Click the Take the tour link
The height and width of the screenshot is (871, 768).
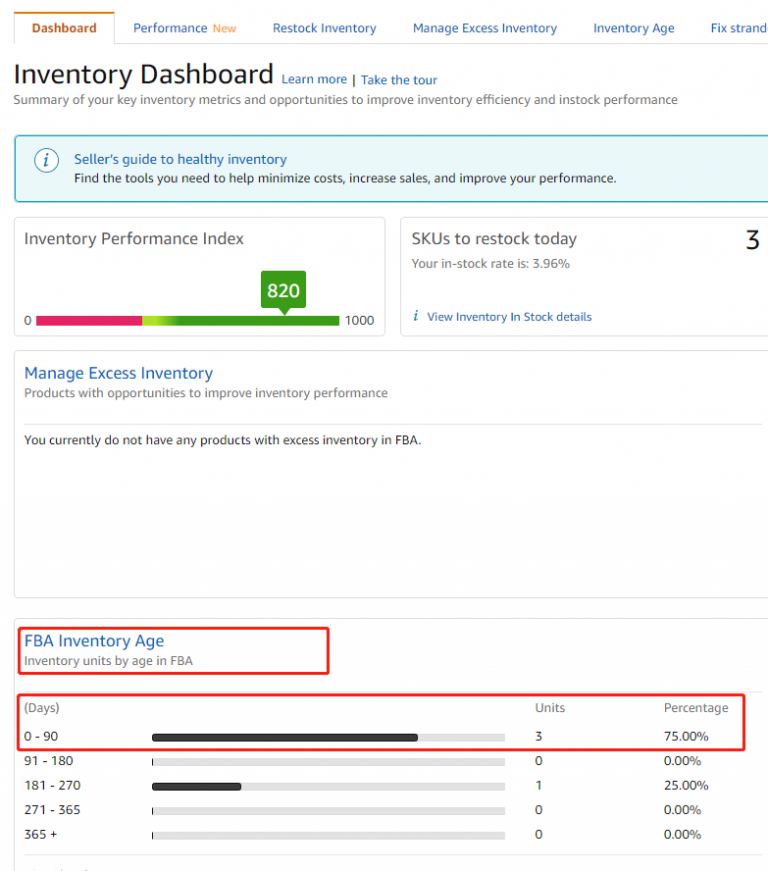point(398,79)
